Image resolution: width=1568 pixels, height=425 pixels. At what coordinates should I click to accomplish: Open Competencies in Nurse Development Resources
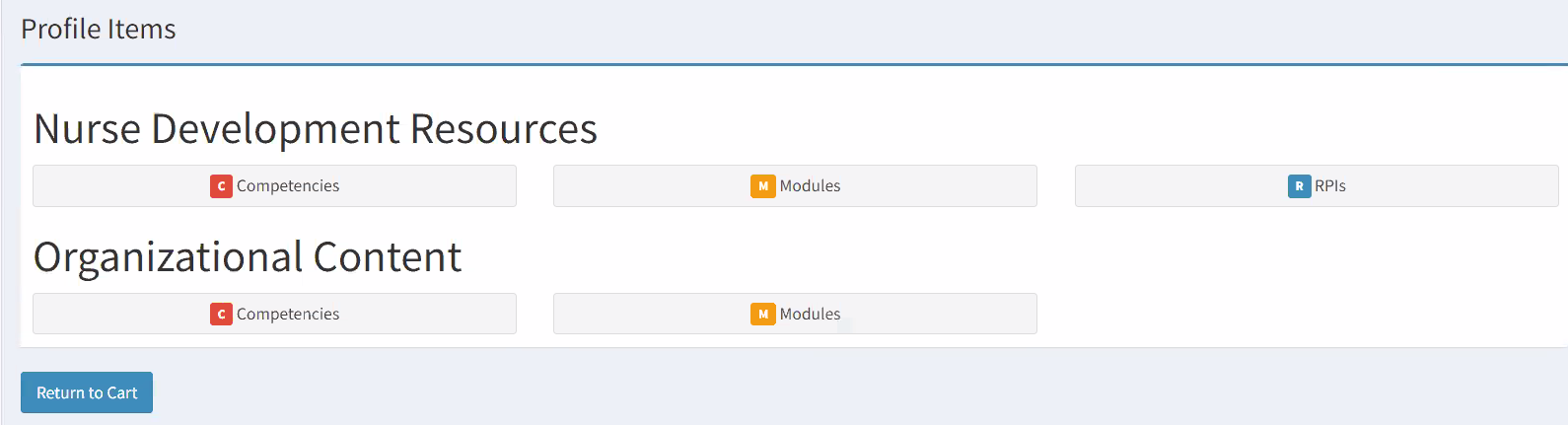click(x=274, y=185)
